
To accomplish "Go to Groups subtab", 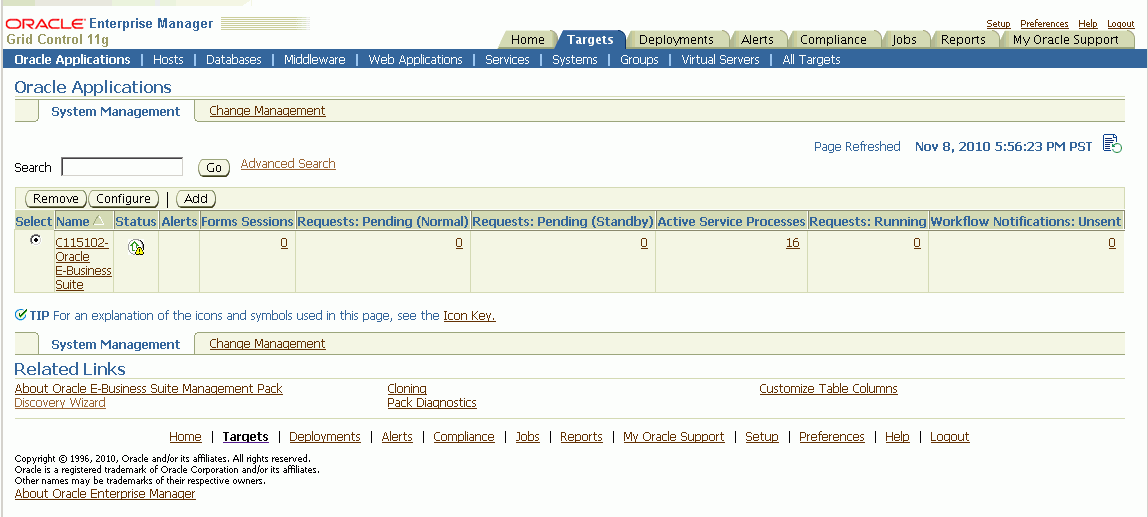I will click(x=639, y=59).
